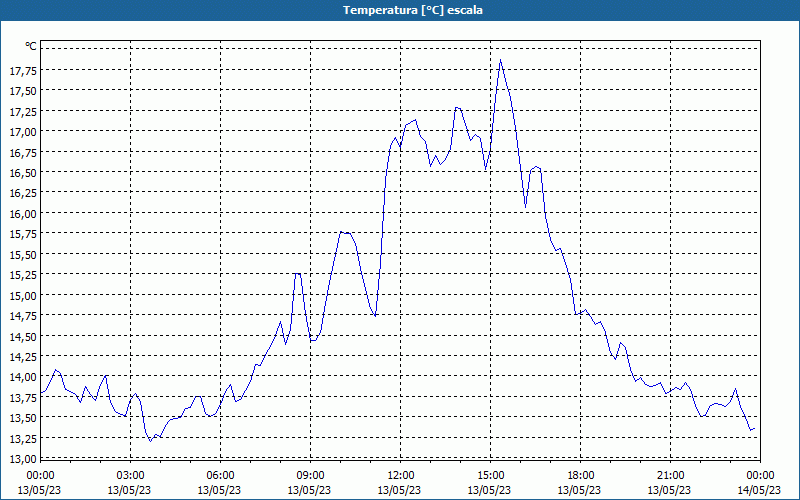Select the 17,50 y-axis label
The width and height of the screenshot is (800, 500).
click(x=23, y=91)
